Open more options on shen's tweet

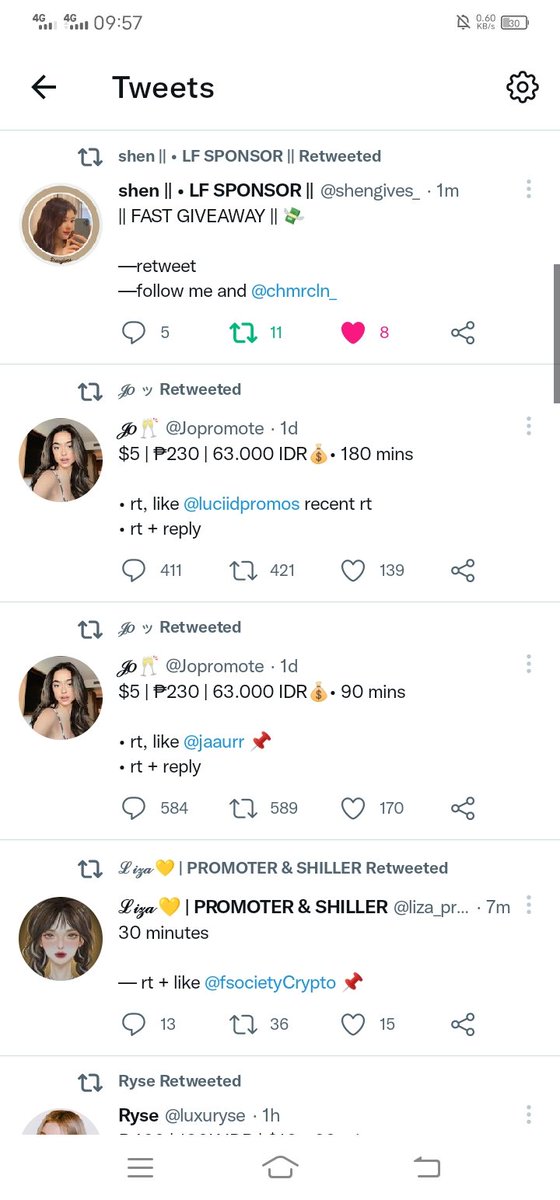528,189
